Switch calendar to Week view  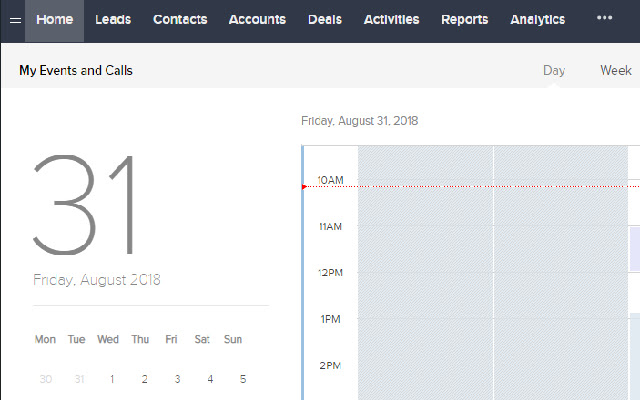coord(616,71)
